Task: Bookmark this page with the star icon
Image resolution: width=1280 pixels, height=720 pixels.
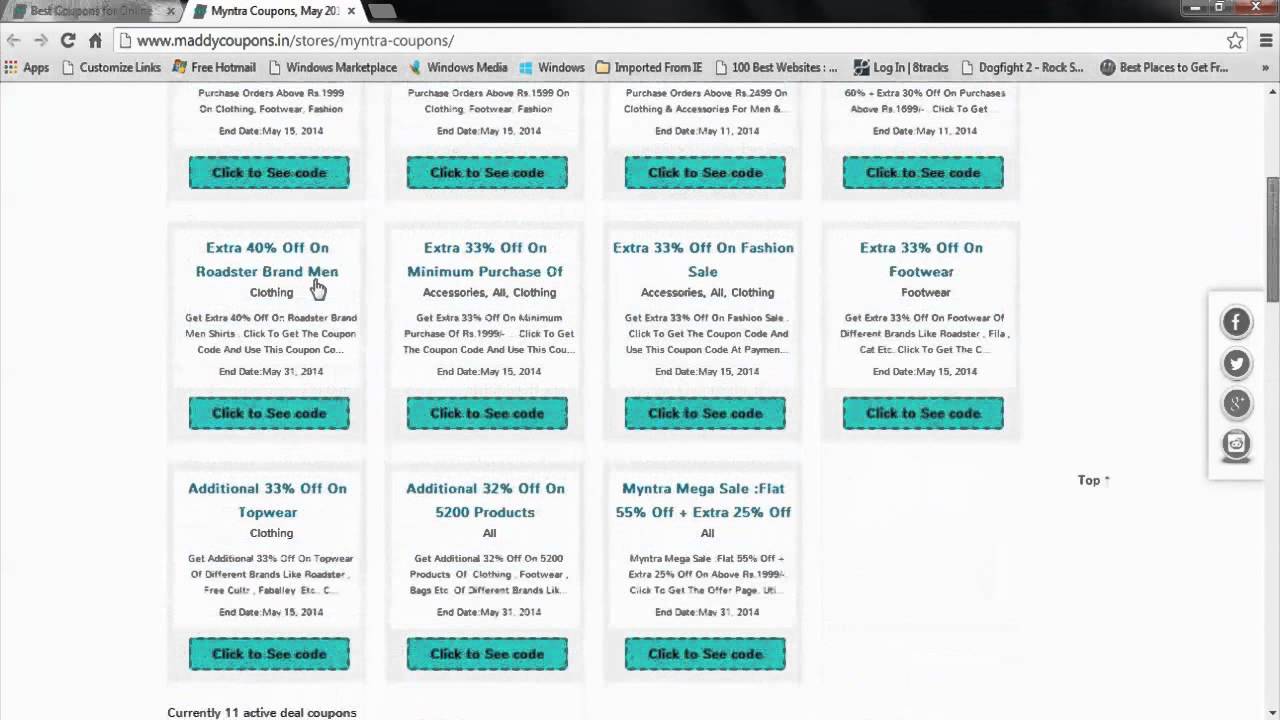Action: click(x=1235, y=40)
